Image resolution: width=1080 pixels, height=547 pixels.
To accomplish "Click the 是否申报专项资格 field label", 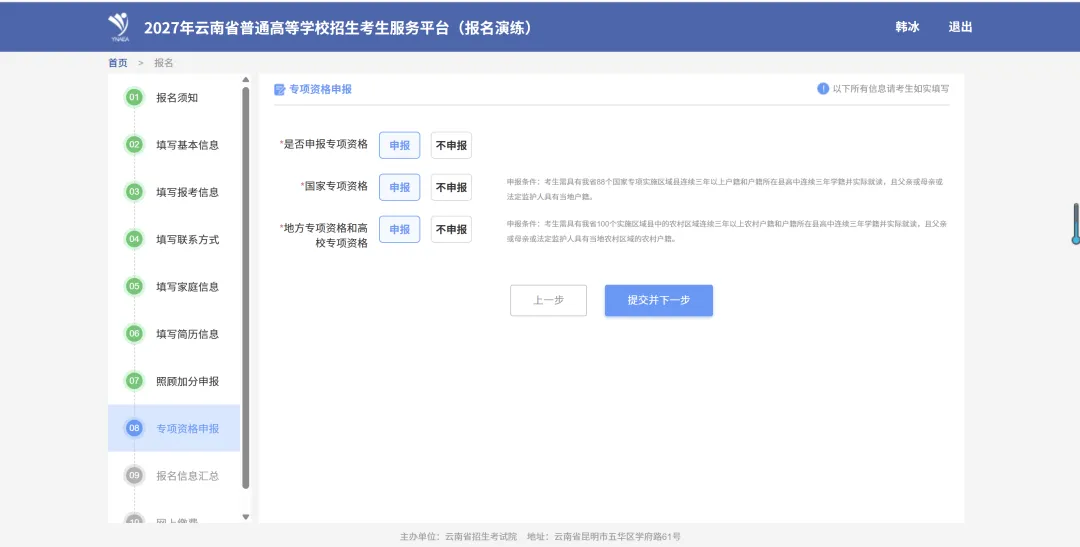I will [325, 144].
